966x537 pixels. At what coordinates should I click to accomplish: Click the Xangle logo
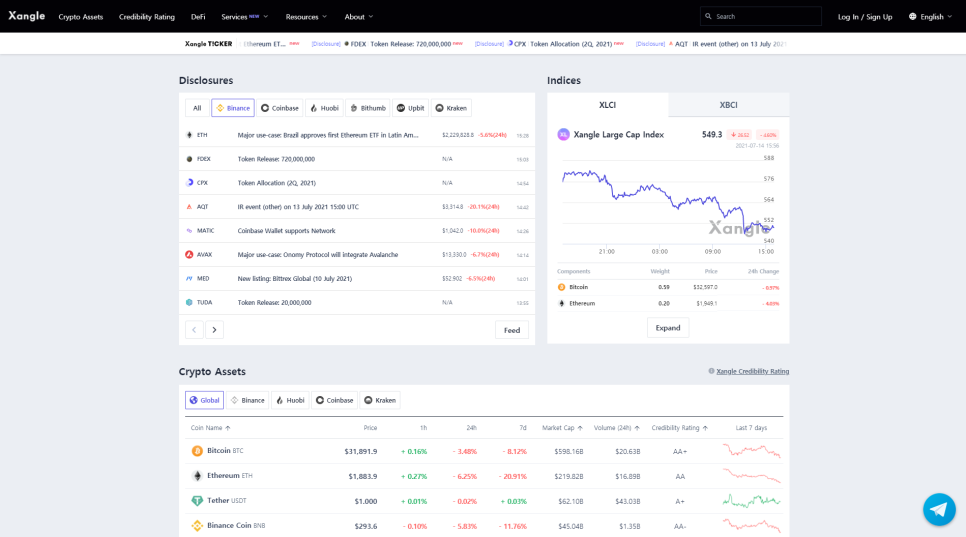pos(26,16)
